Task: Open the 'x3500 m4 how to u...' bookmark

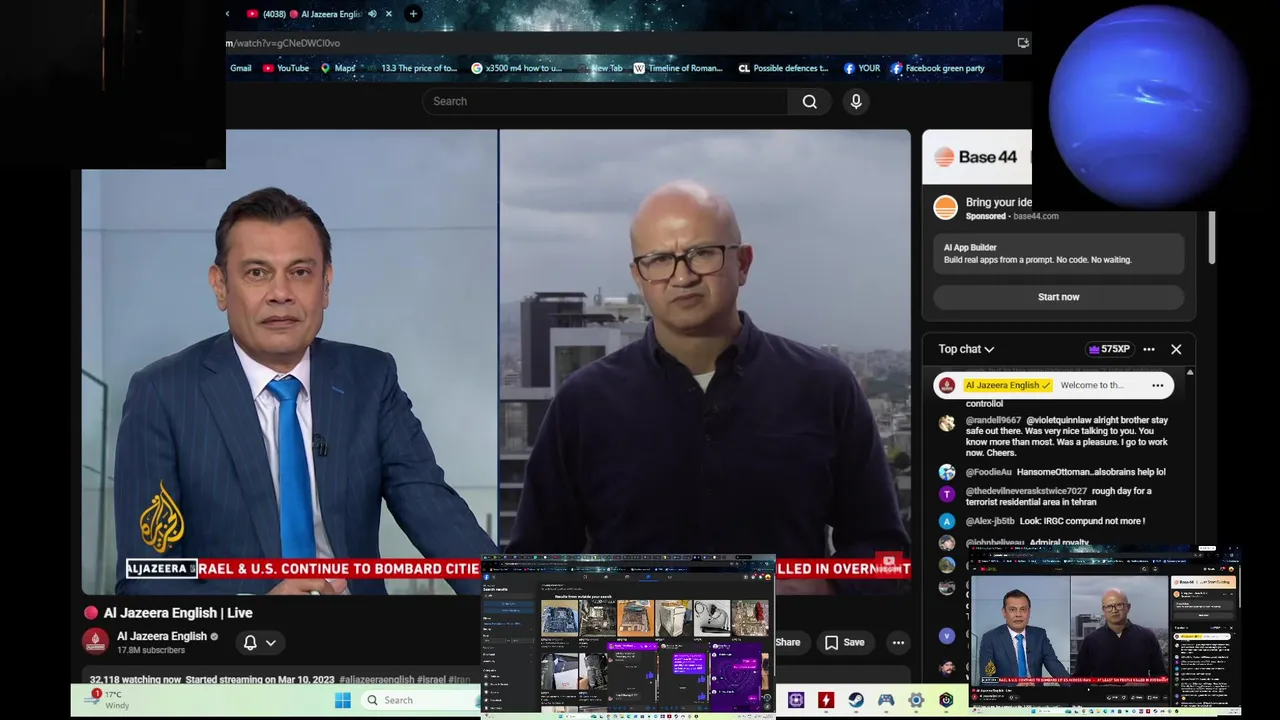Action: click(517, 68)
